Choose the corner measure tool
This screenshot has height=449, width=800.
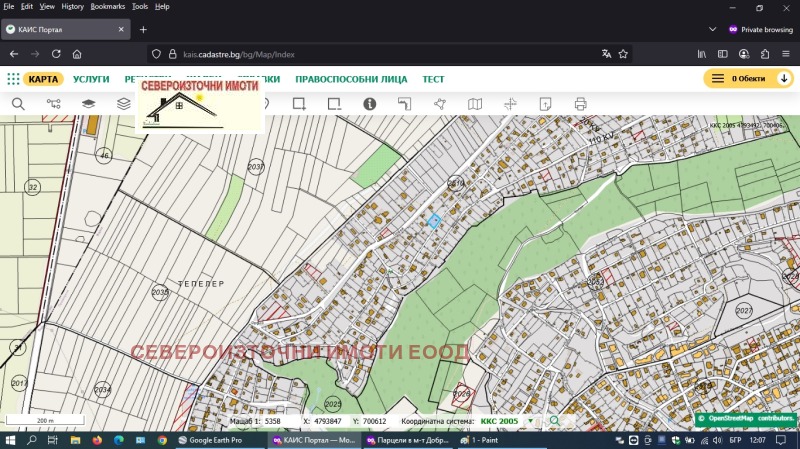pos(405,104)
